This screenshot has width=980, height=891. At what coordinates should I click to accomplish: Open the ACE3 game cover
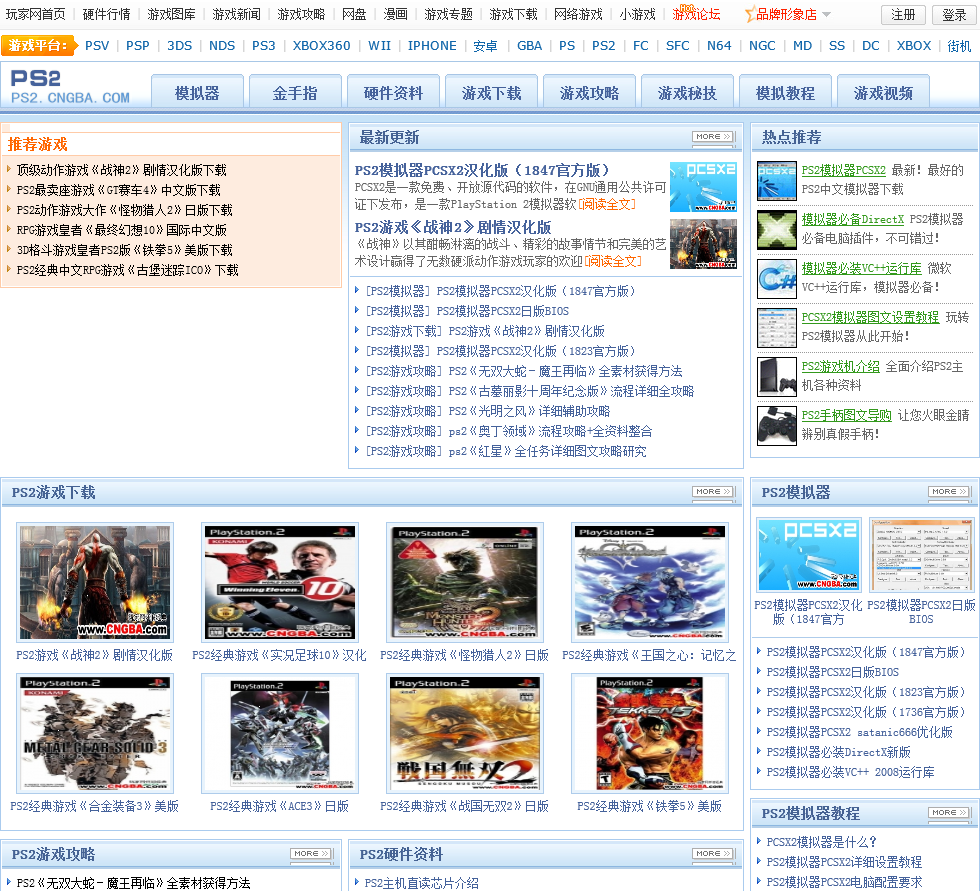click(x=279, y=734)
